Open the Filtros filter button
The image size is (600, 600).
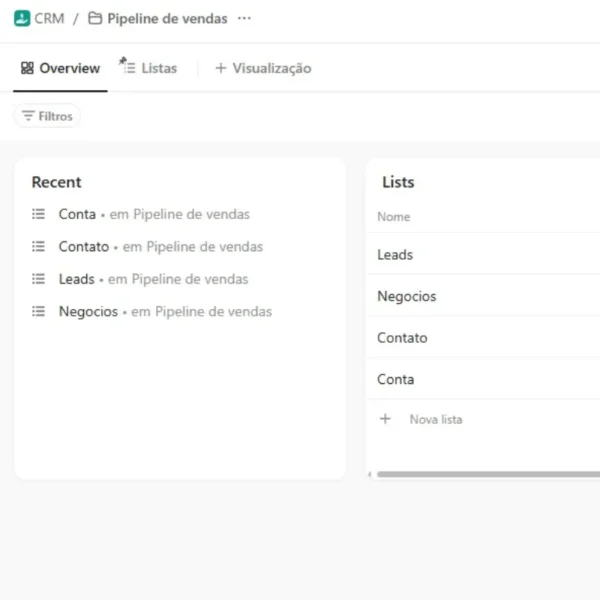tap(47, 116)
